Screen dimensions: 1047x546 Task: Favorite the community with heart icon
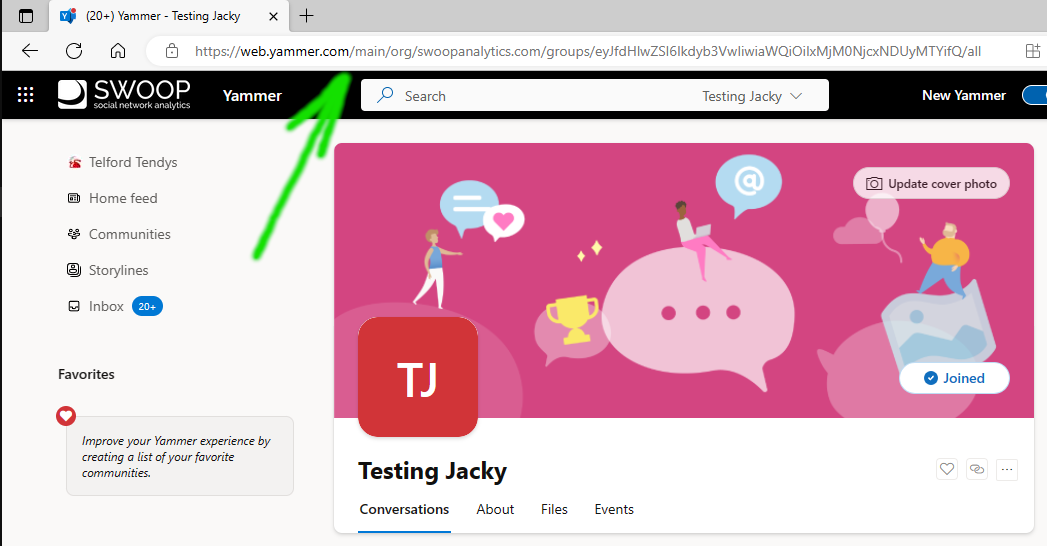(x=947, y=469)
